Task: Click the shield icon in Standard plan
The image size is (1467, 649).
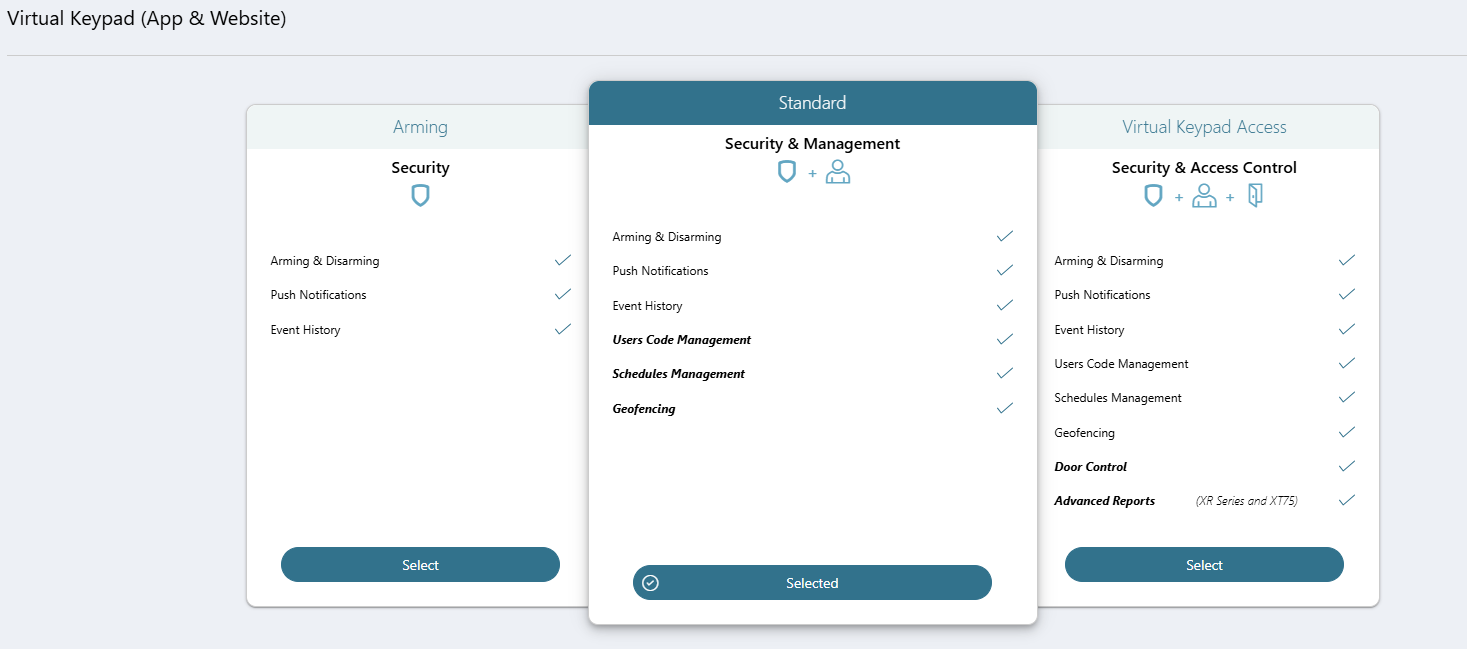Action: [787, 172]
